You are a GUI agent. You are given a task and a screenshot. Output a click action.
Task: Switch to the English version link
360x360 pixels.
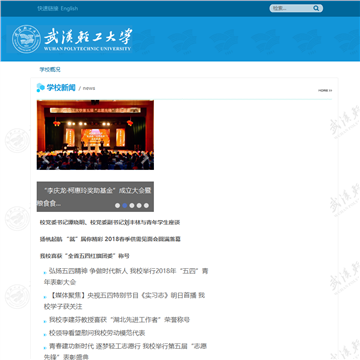69,9
